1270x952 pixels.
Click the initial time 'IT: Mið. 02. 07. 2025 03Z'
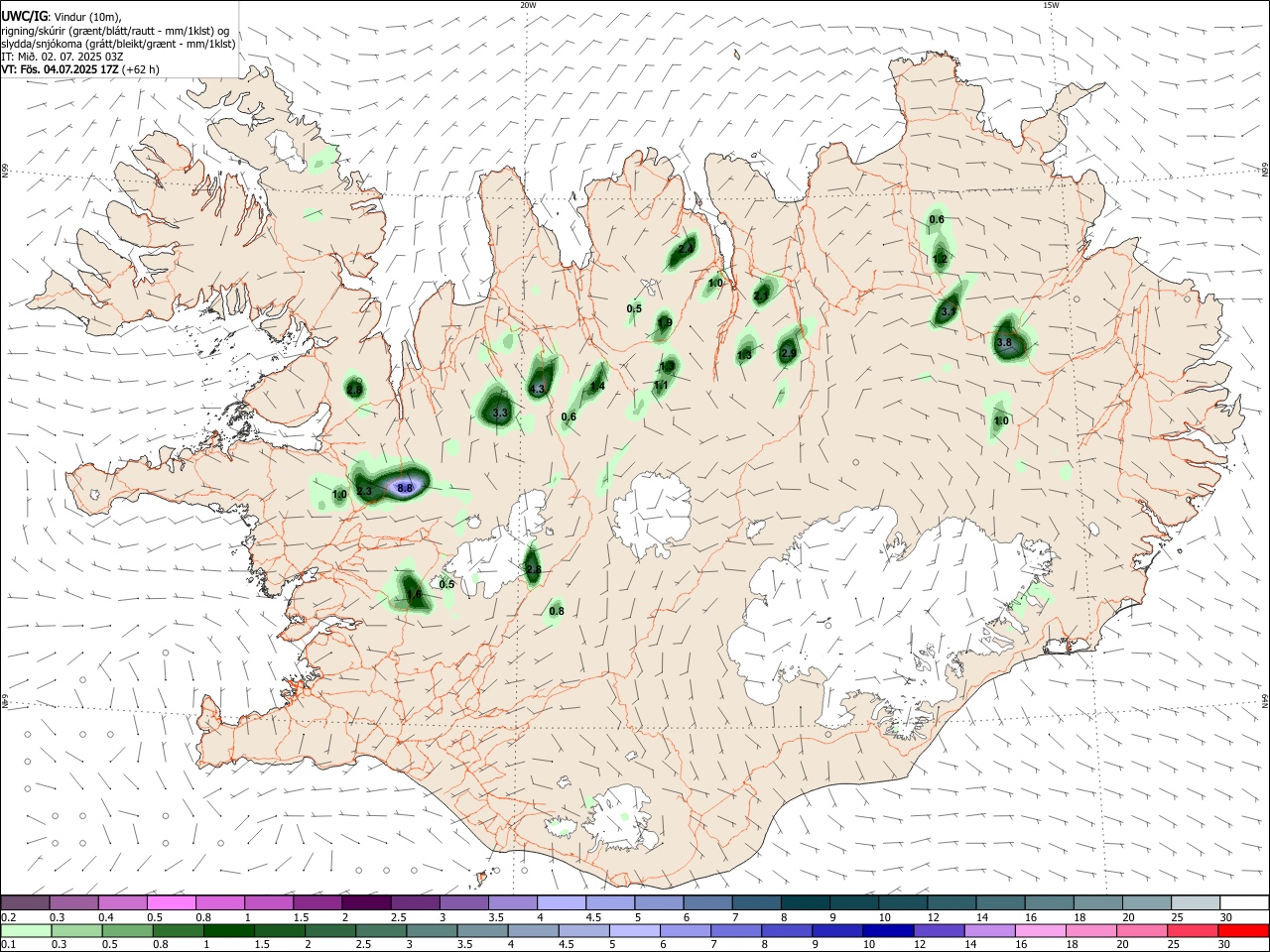[x=63, y=57]
